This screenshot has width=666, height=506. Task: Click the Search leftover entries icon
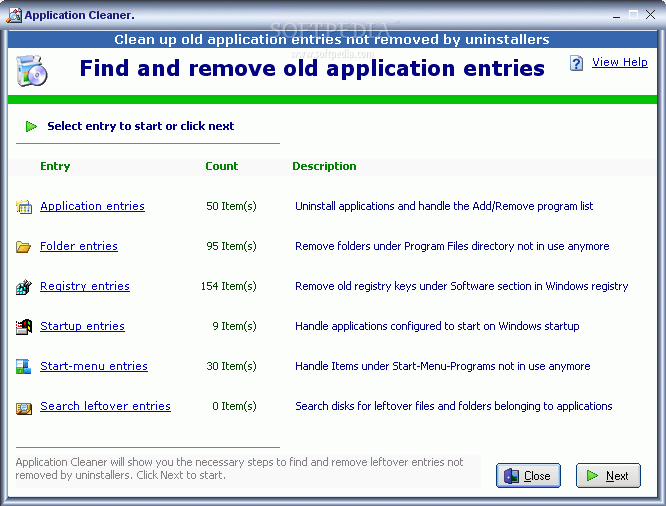pyautogui.click(x=24, y=408)
